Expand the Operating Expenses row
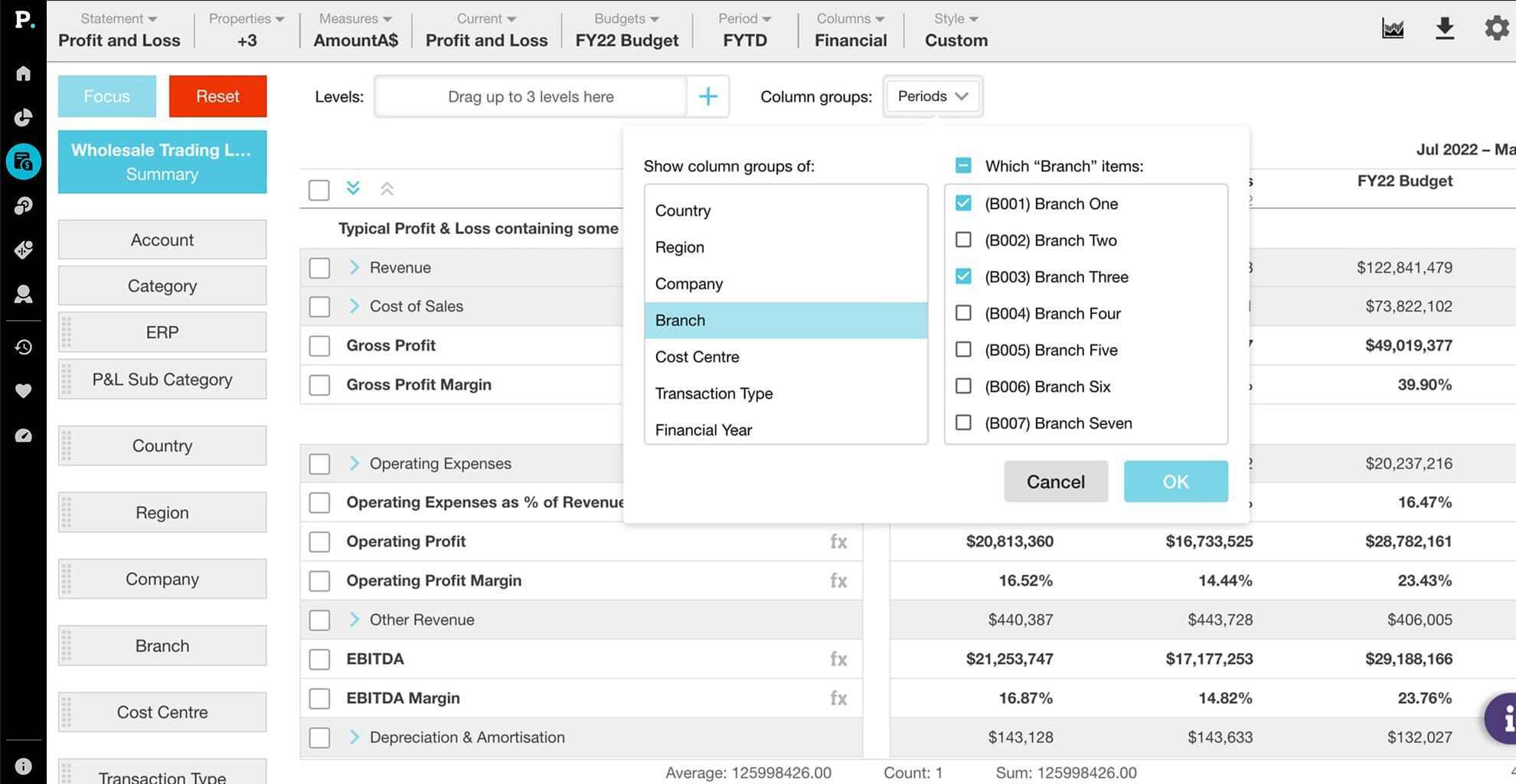Viewport: 1516px width, 784px height. (x=354, y=463)
